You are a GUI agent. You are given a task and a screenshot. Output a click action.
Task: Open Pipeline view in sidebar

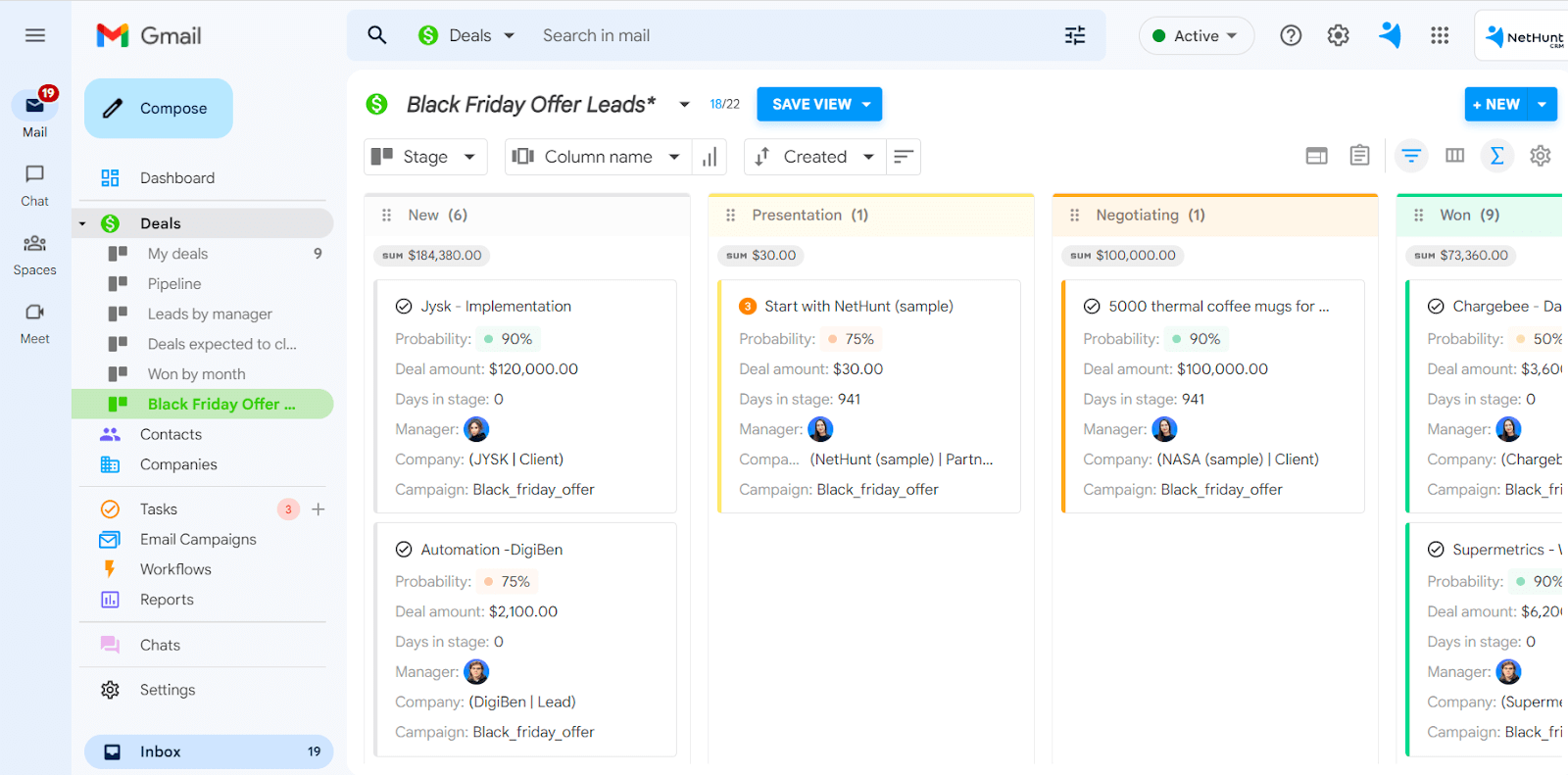click(x=174, y=284)
